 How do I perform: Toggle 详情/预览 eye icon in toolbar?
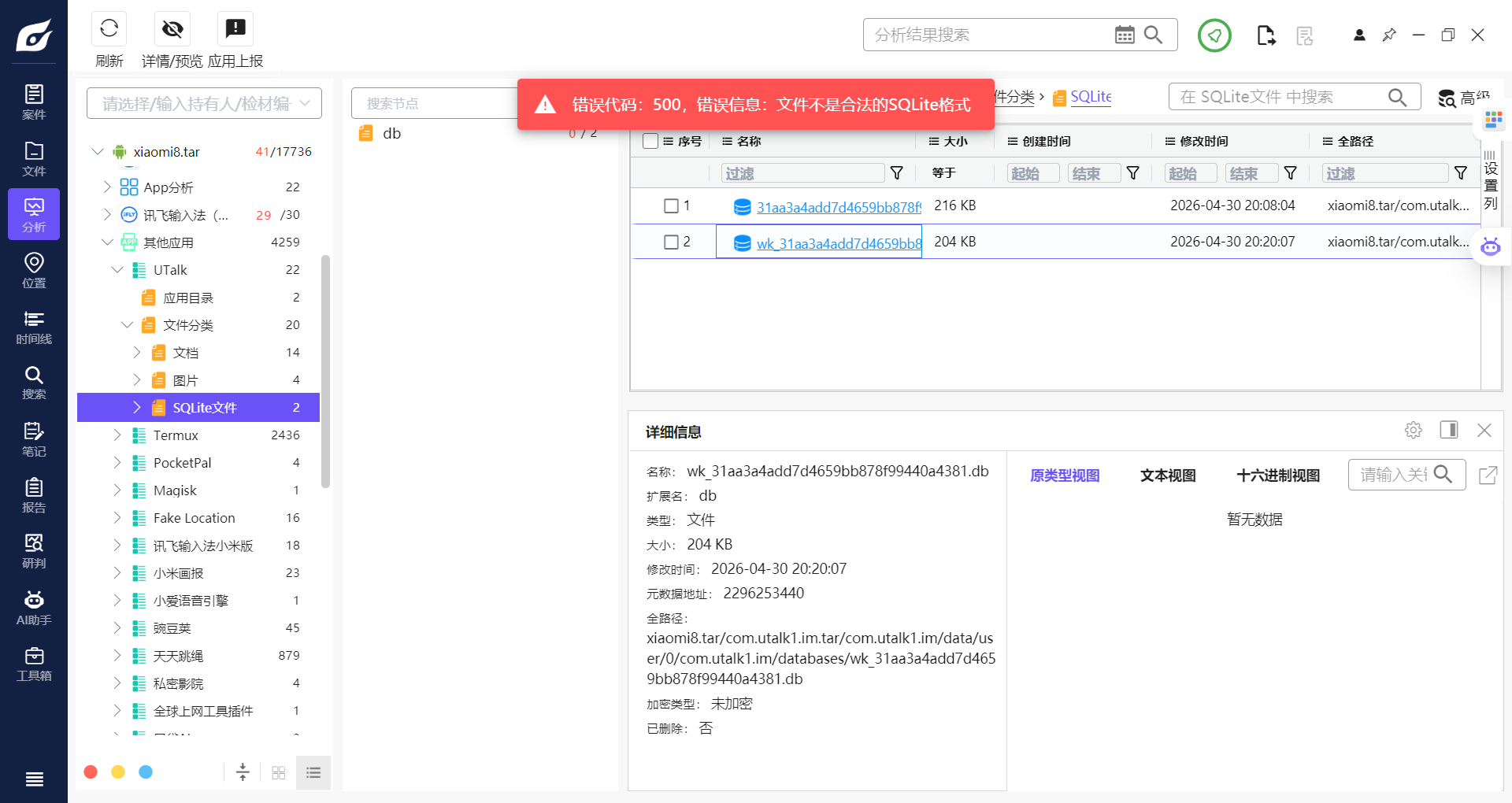pos(172,29)
